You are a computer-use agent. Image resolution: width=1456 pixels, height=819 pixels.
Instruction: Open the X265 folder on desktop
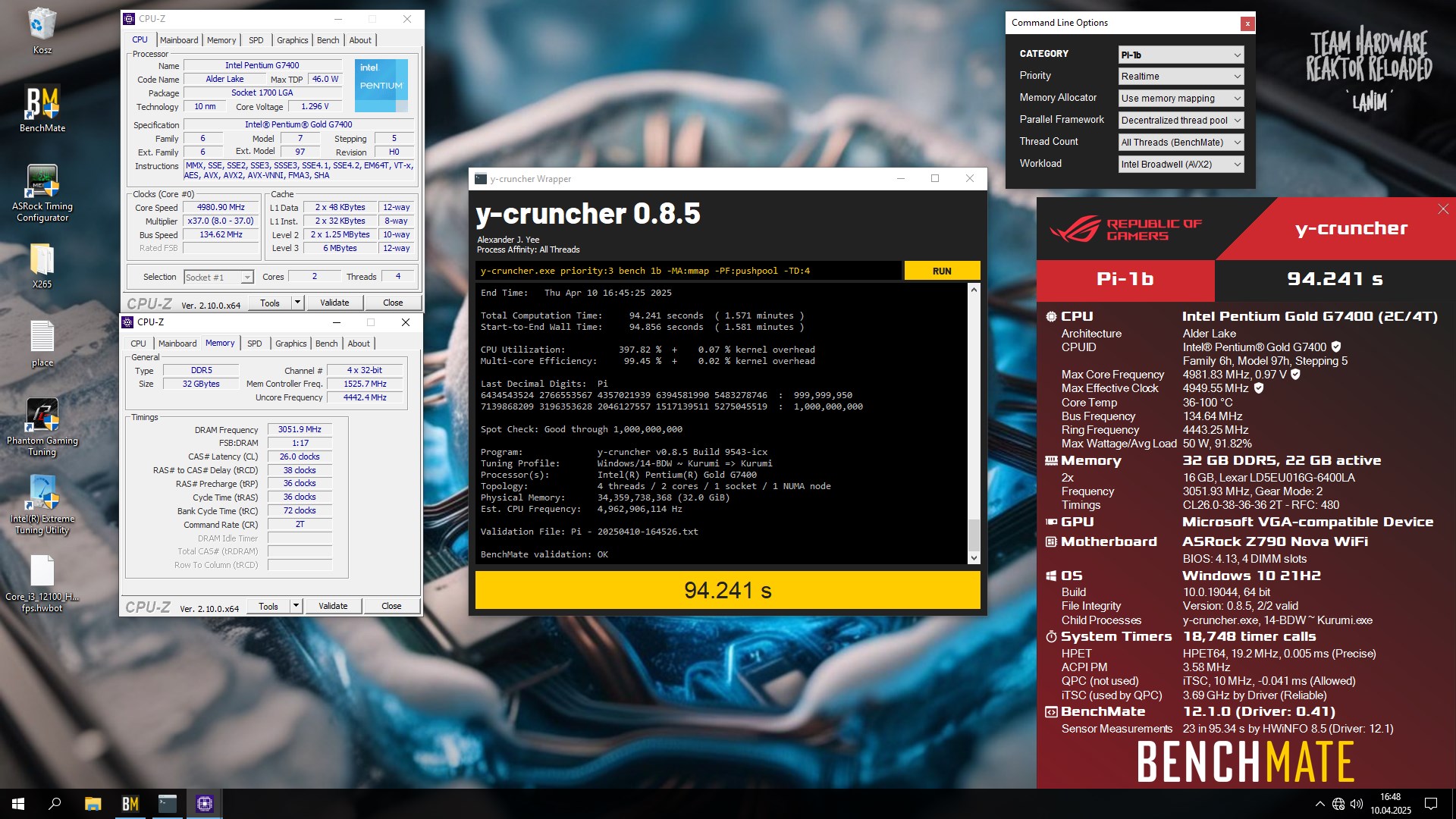pos(42,265)
